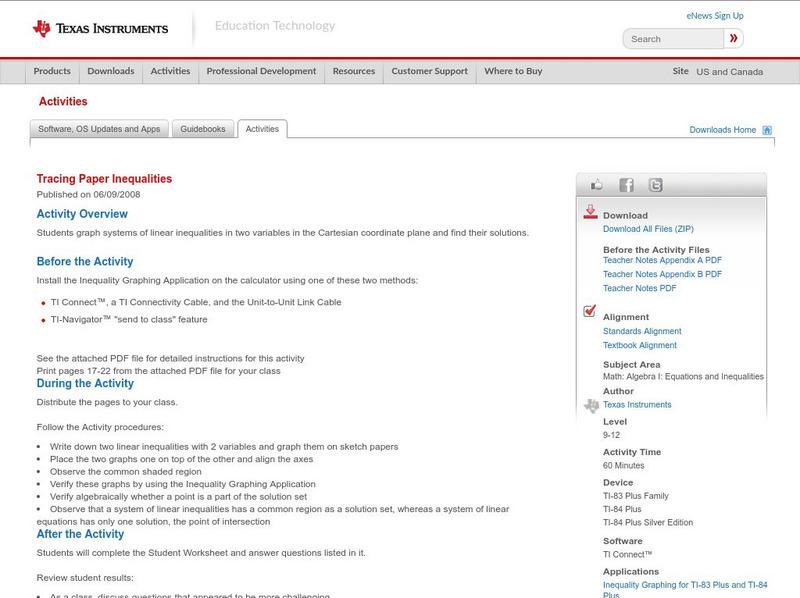Click the red Download arrow icon
Screen dimensions: 800x598
590,212
